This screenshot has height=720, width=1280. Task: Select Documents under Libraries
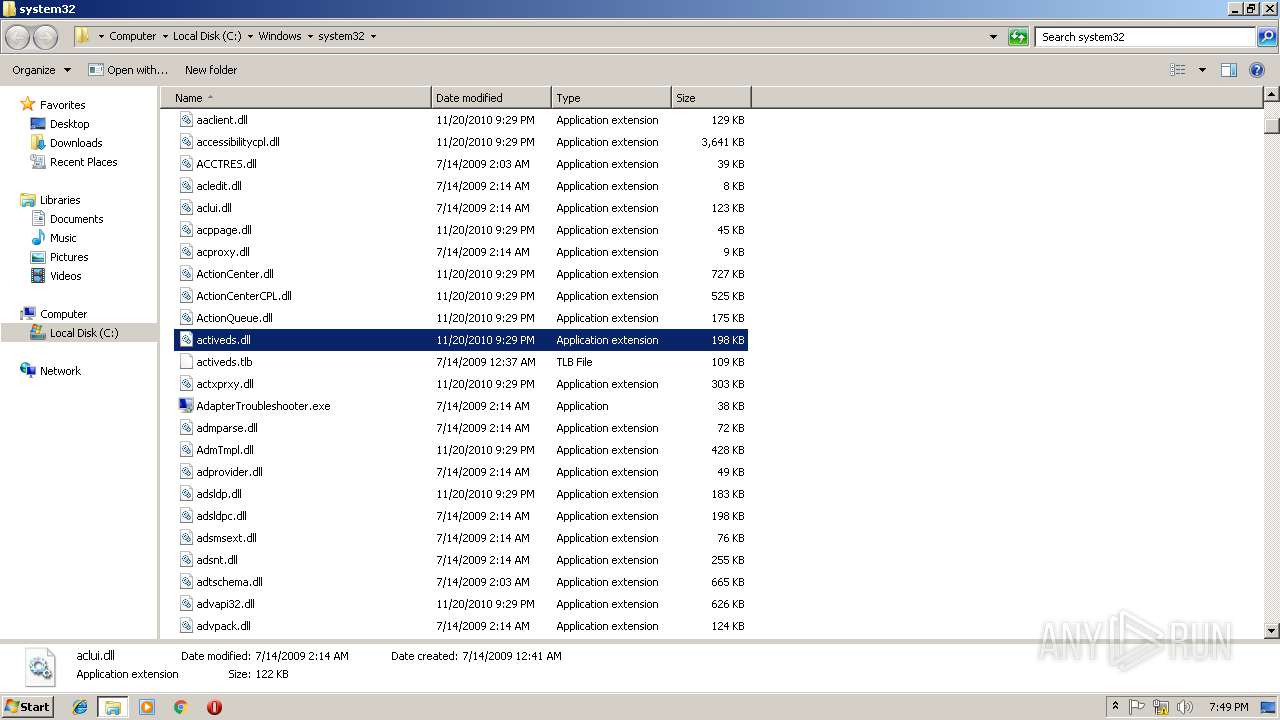(x=76, y=219)
